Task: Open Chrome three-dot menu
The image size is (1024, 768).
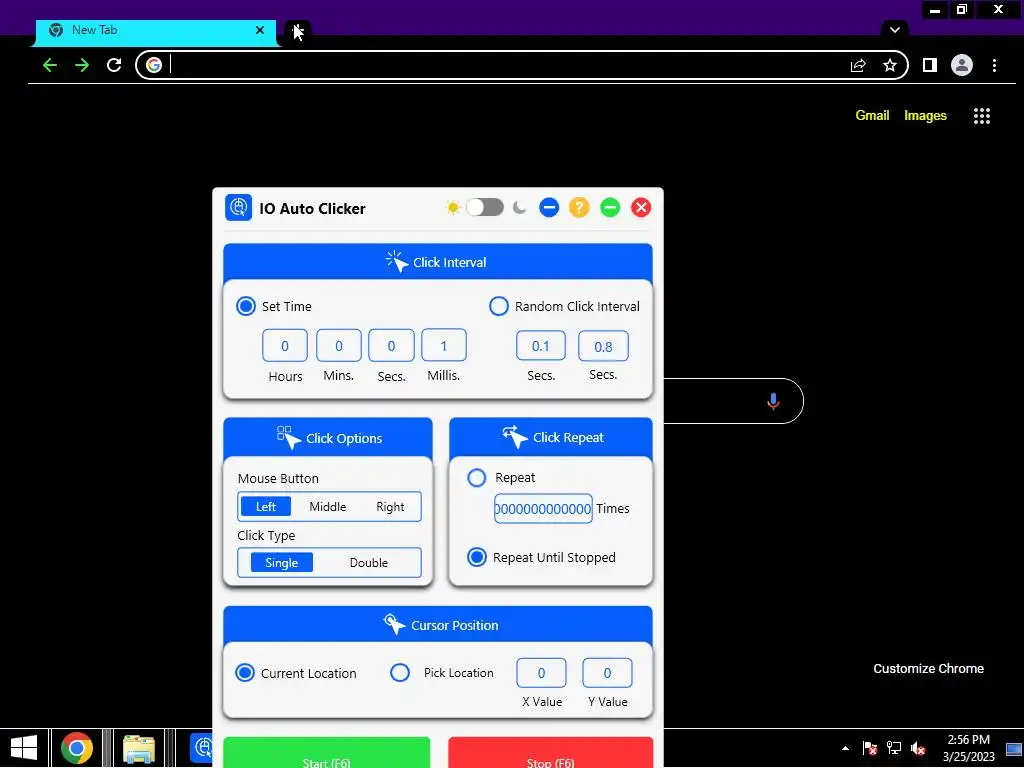Action: coord(994,65)
